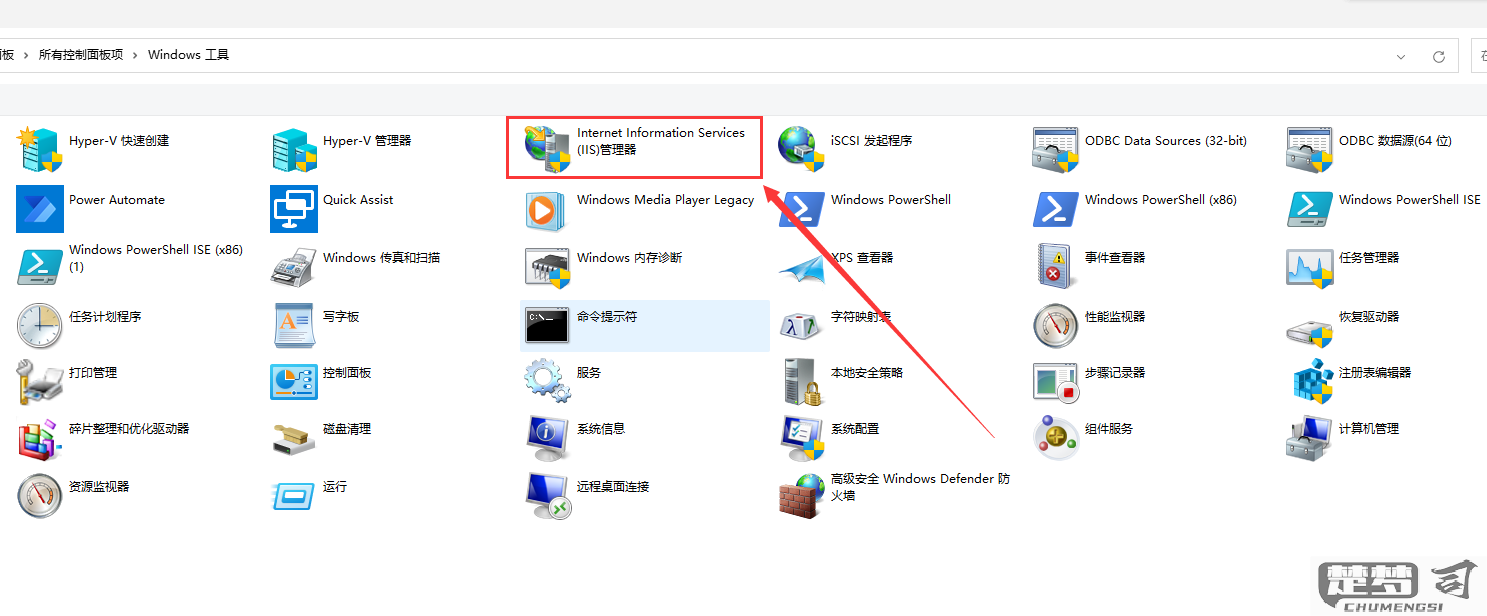Open the Hyper-V 管理器 icon
This screenshot has width=1487, height=616.
click(x=294, y=150)
